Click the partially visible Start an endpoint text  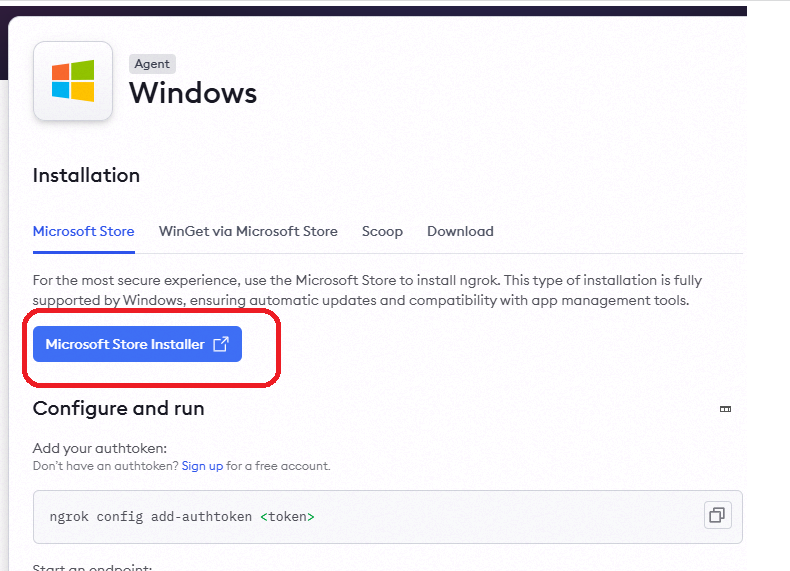pos(92,567)
